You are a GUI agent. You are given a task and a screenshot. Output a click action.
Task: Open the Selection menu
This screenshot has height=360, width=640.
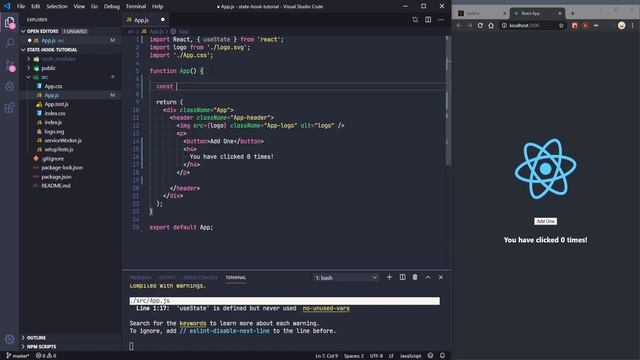pyautogui.click(x=57, y=7)
